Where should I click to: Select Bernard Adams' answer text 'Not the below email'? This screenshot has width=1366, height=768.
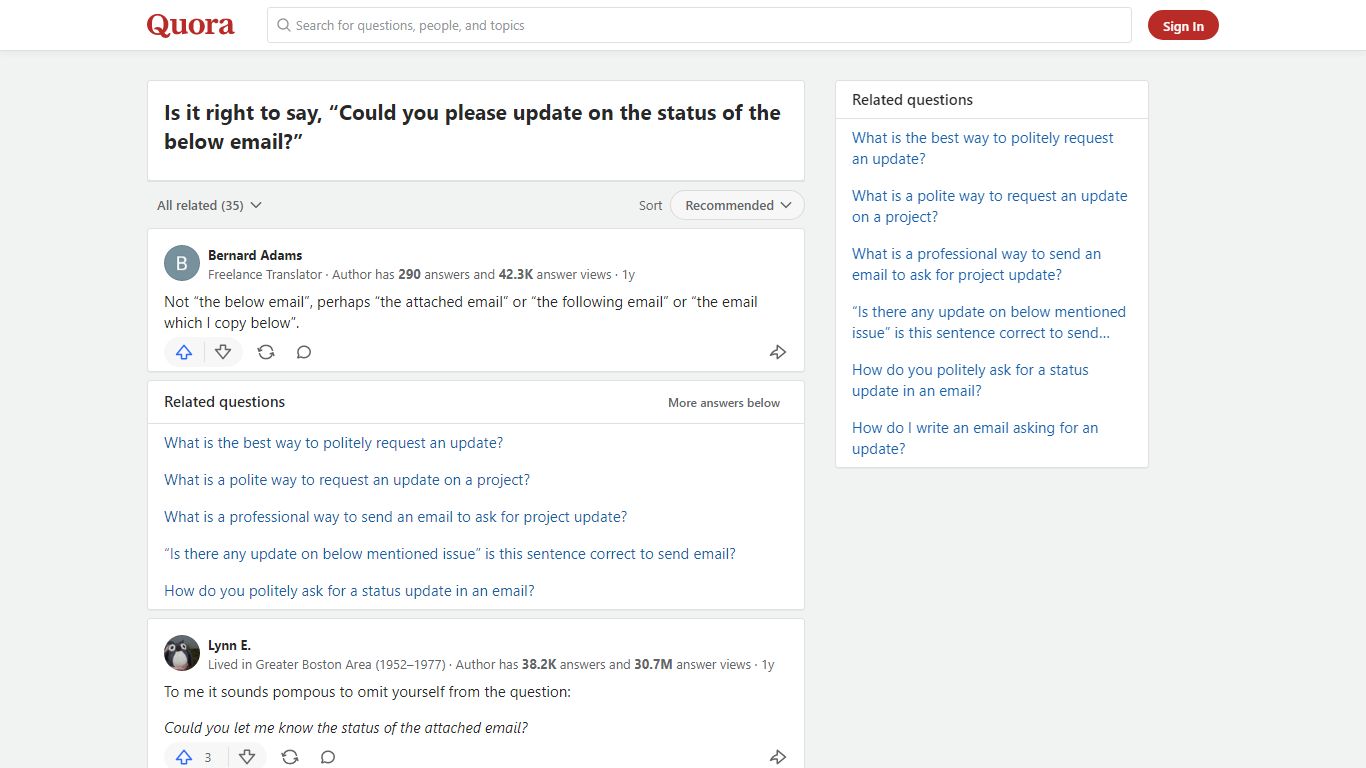click(x=461, y=312)
